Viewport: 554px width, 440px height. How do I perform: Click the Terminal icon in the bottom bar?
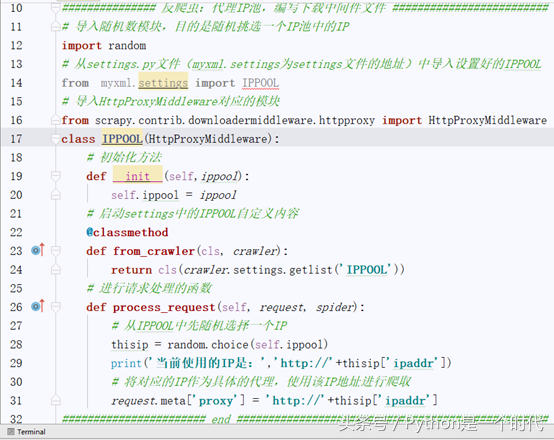[x=11, y=432]
